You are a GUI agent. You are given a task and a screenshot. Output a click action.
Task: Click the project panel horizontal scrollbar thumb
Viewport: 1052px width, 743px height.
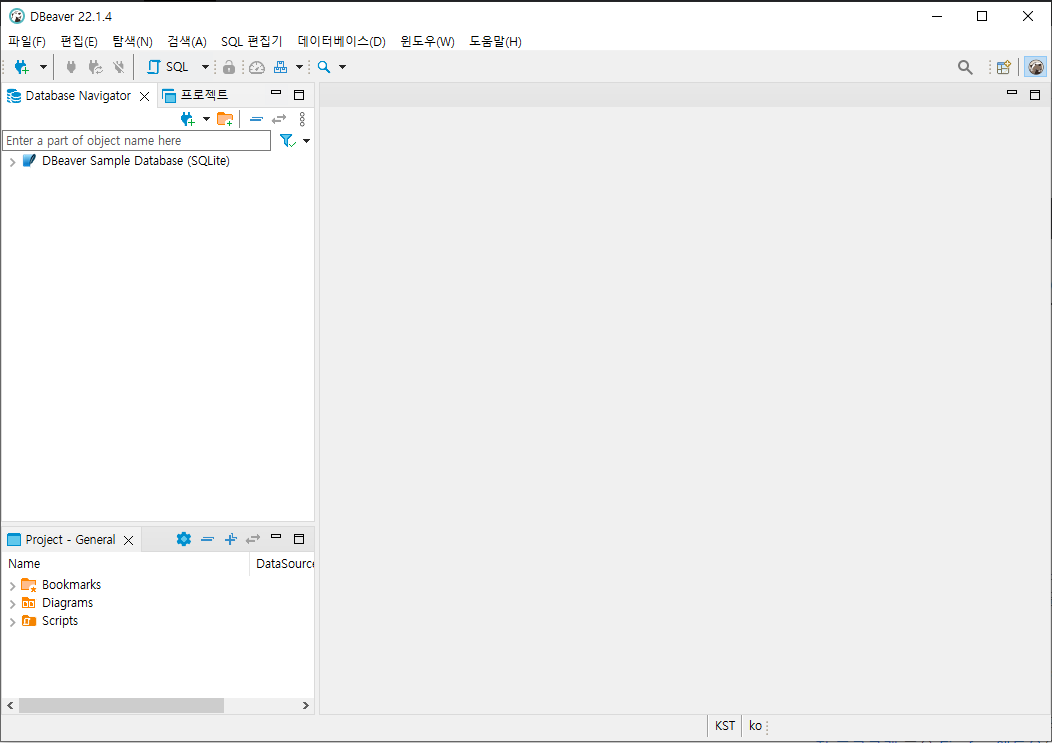tap(121, 705)
